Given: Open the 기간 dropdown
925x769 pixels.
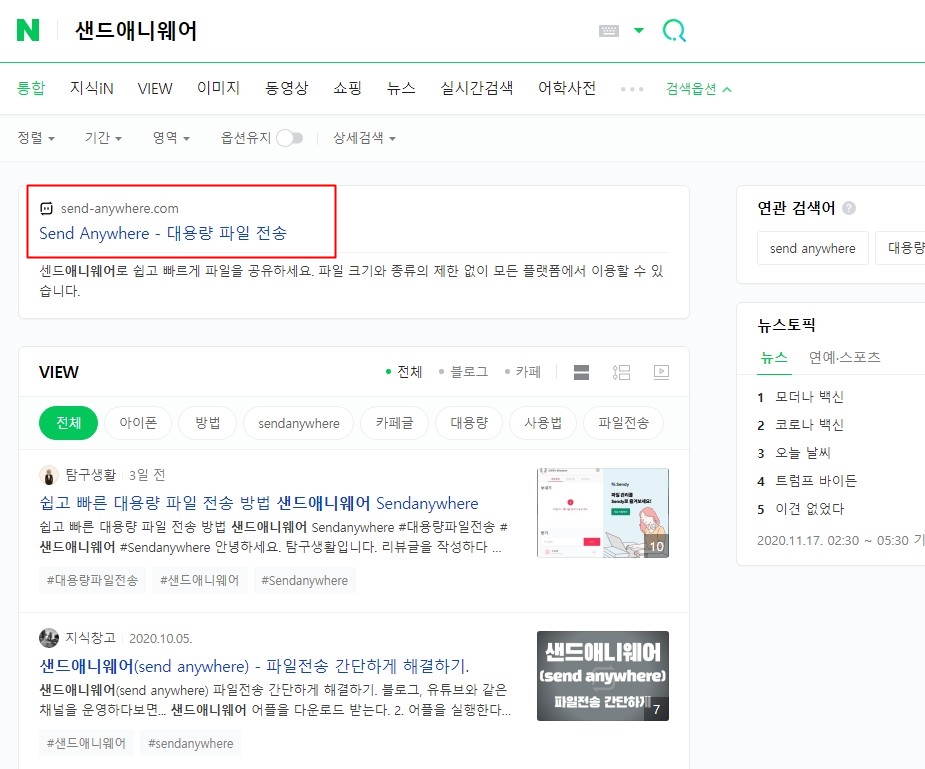Looking at the screenshot, I should tap(103, 138).
